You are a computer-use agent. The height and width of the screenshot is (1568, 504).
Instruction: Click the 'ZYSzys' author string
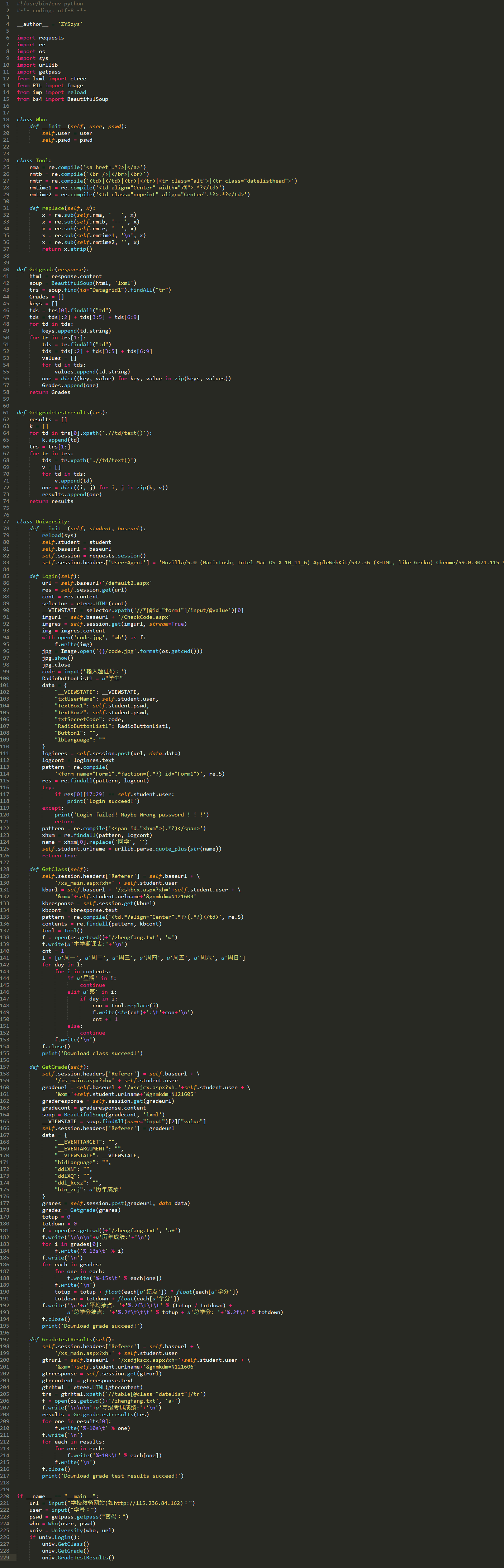[x=71, y=24]
